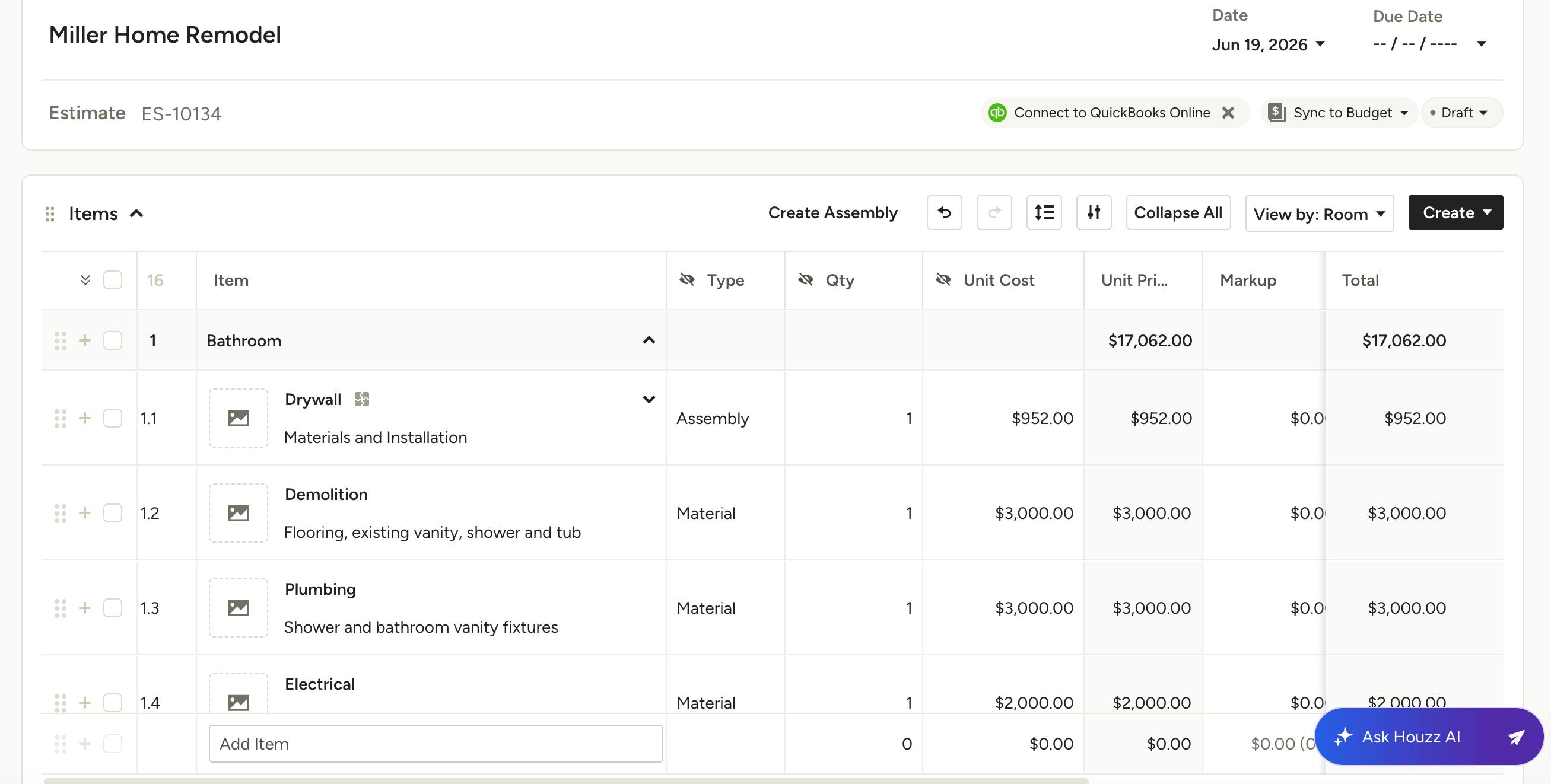Open the Draft status dropdown

click(1461, 113)
